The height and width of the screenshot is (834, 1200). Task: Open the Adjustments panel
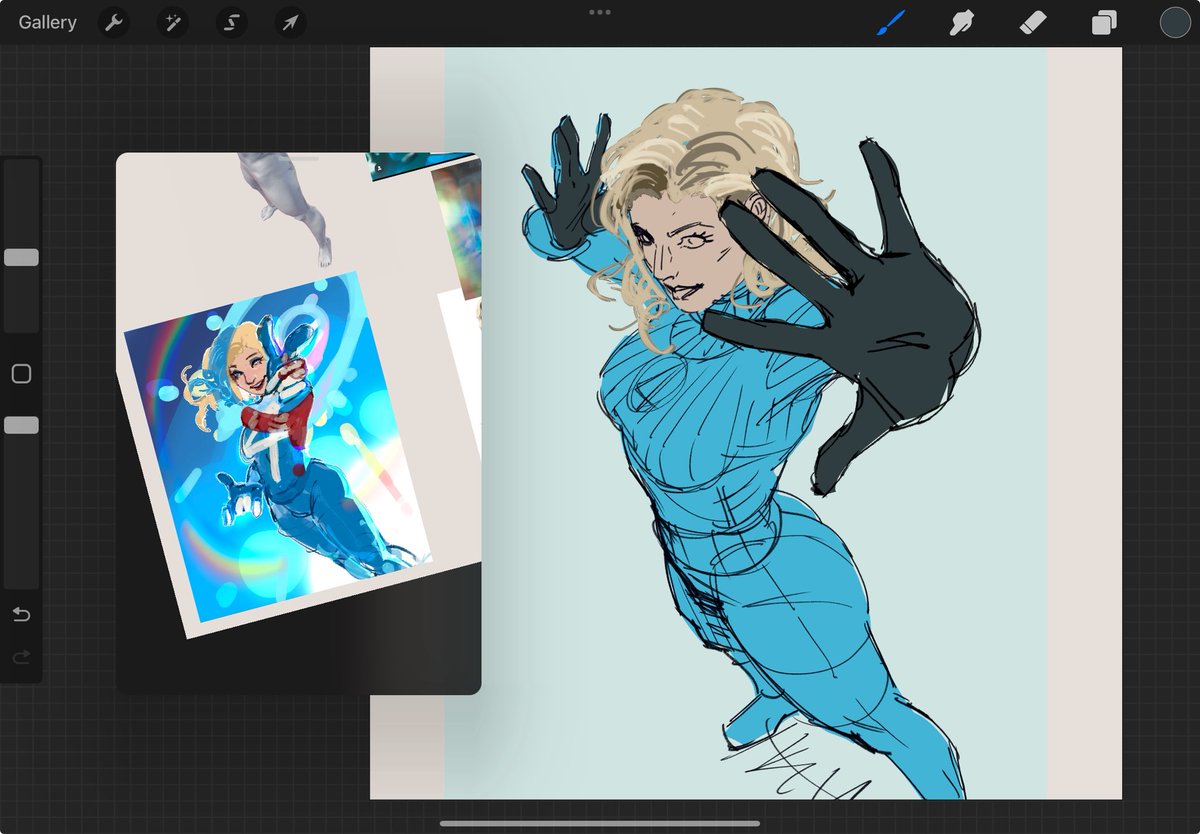(x=171, y=22)
